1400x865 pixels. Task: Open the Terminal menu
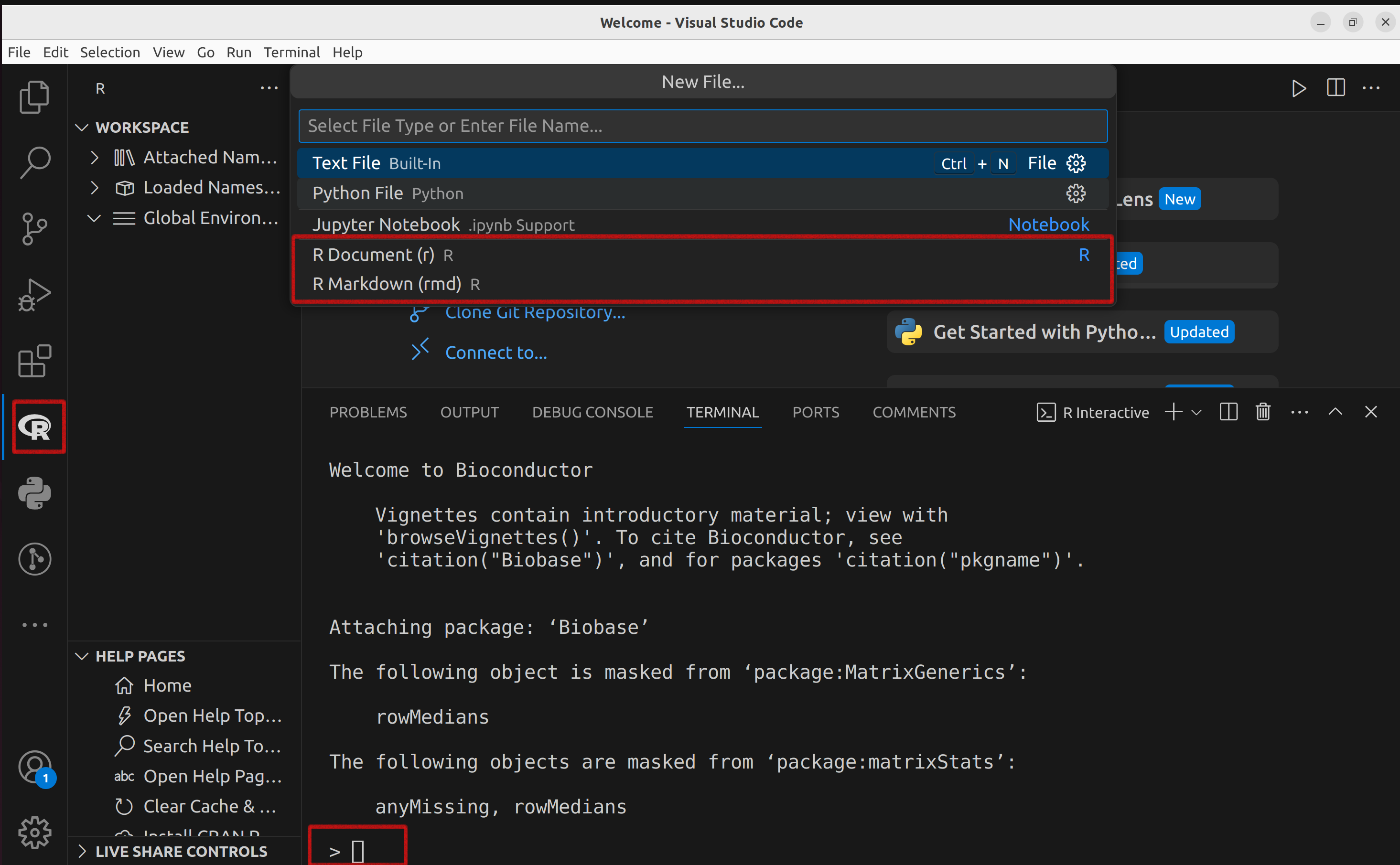click(291, 52)
